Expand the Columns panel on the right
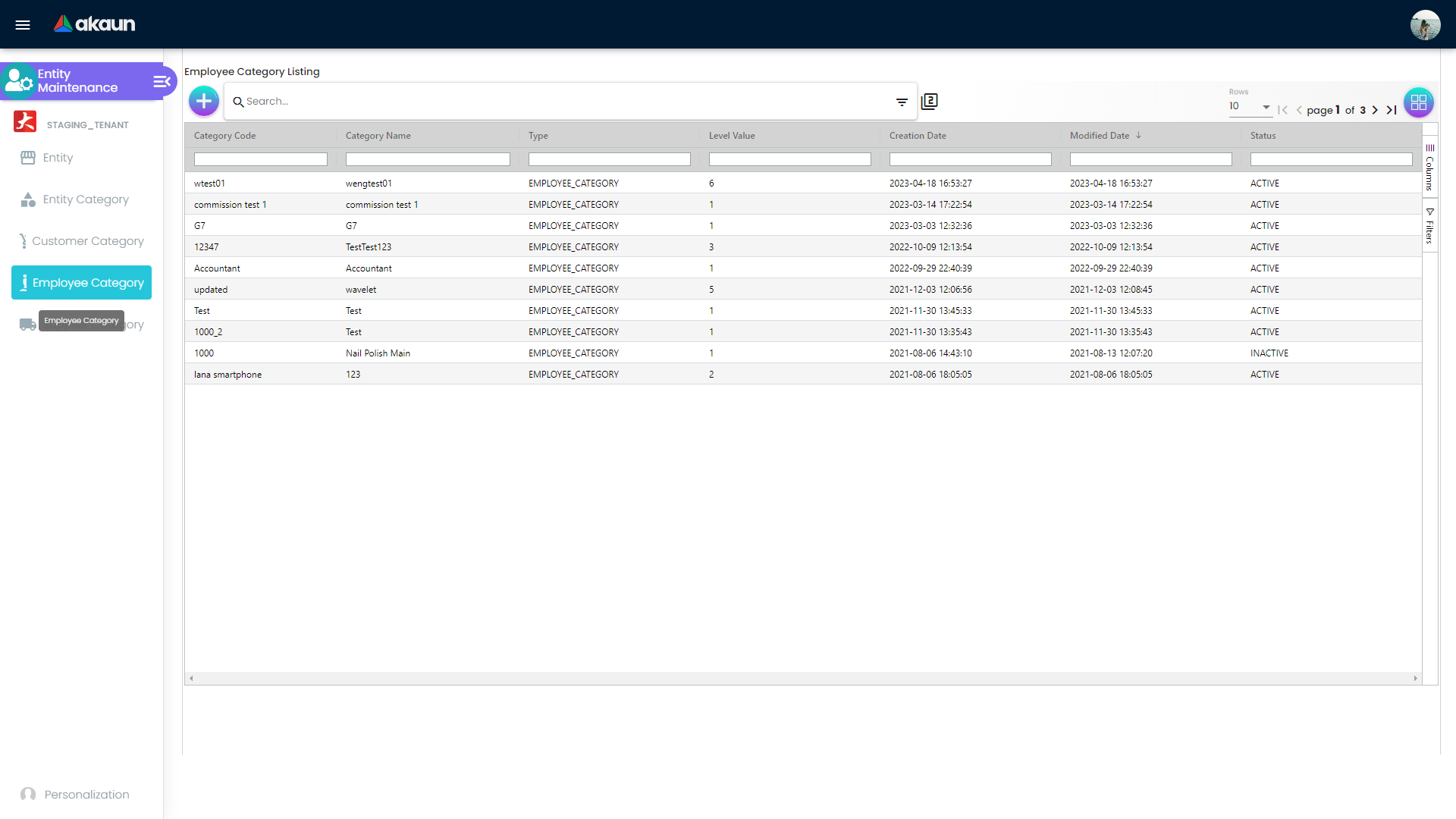 tap(1430, 168)
